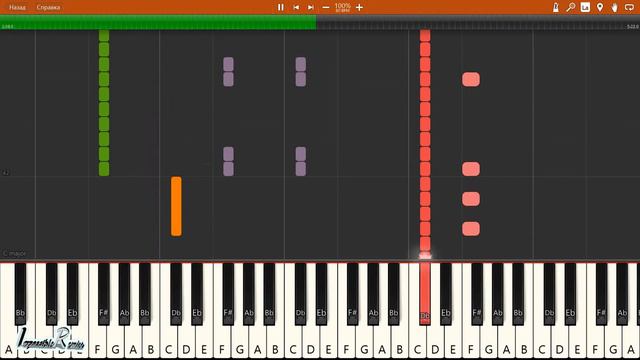Seek within the green song progress bar
Screen dimensions: 640x360
(158, 22)
